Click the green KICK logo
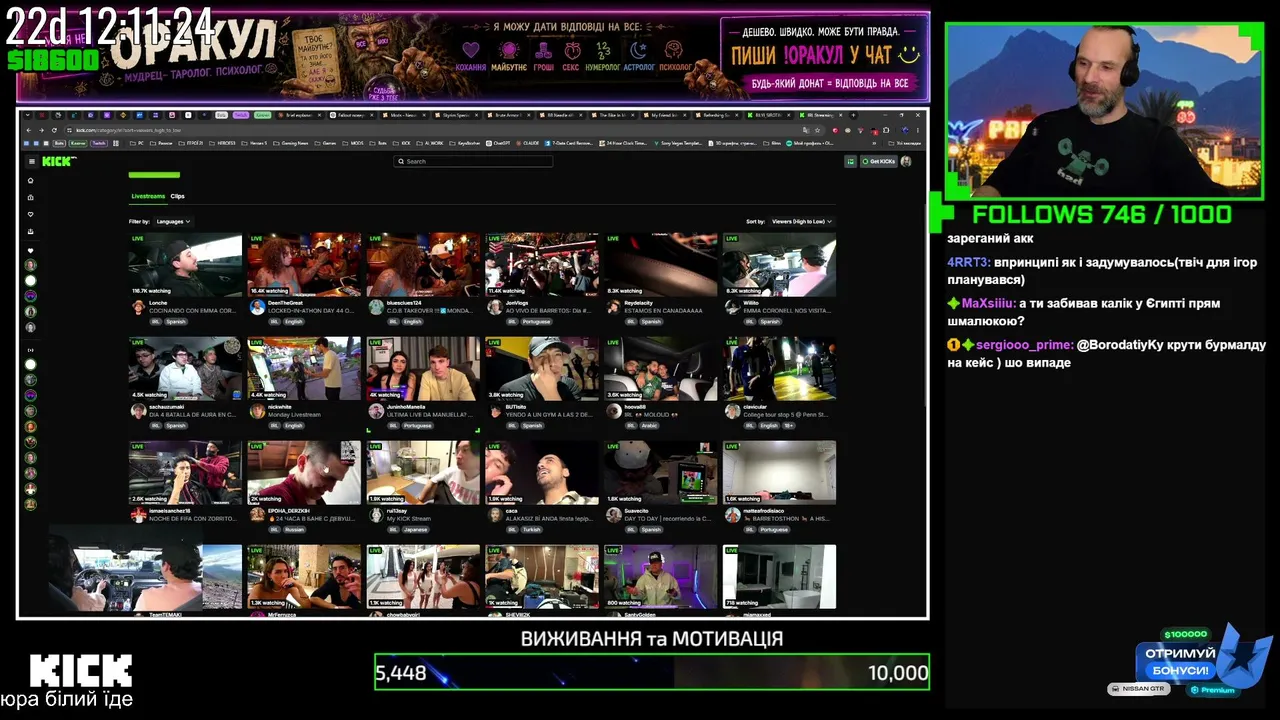This screenshot has height=720, width=1280. (x=58, y=161)
